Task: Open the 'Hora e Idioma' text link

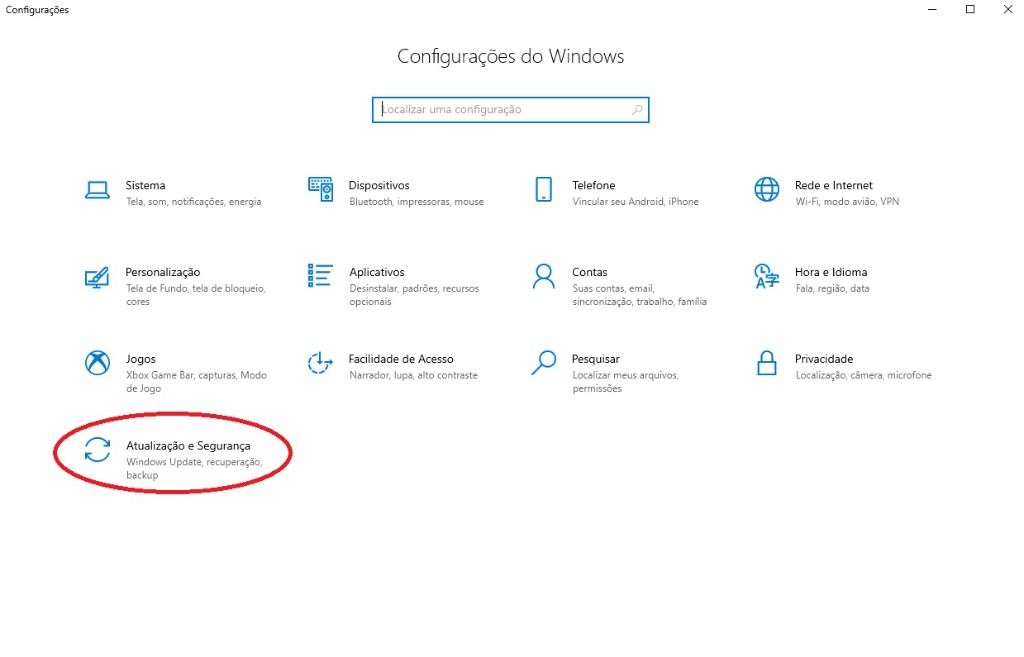Action: 830,272
